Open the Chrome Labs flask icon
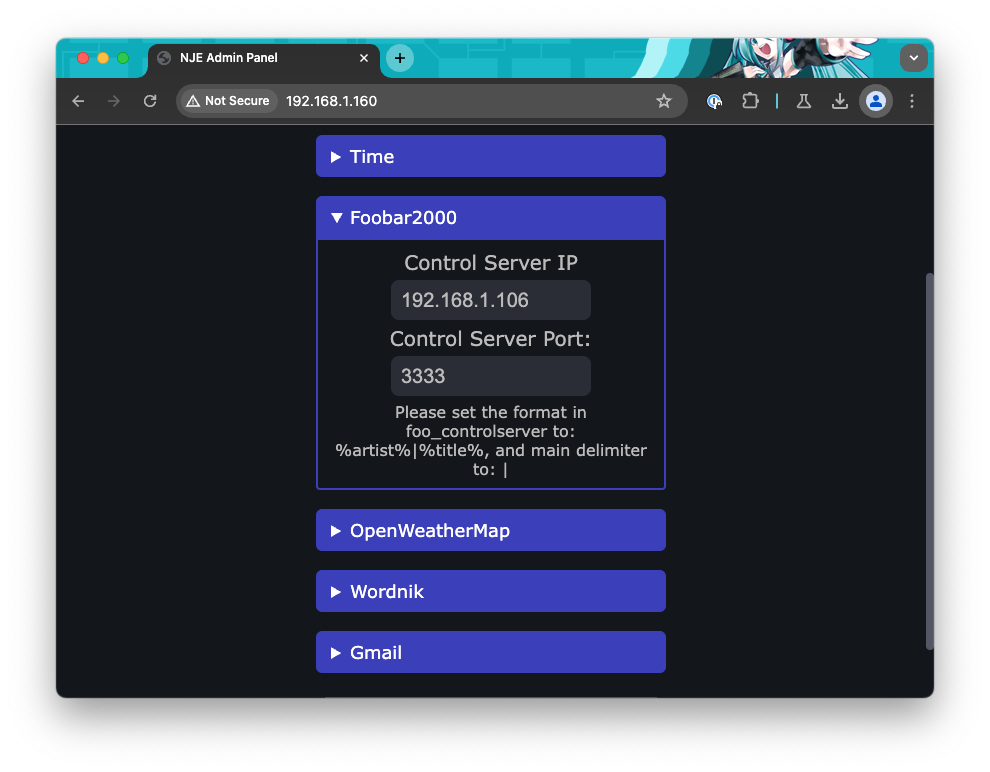 tap(804, 101)
